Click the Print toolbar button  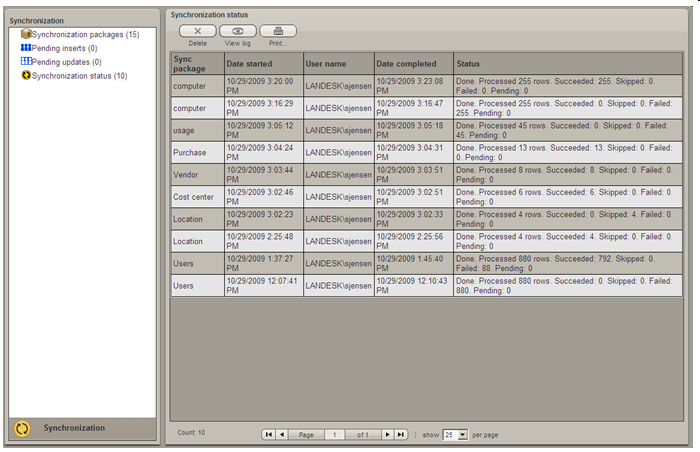(278, 31)
